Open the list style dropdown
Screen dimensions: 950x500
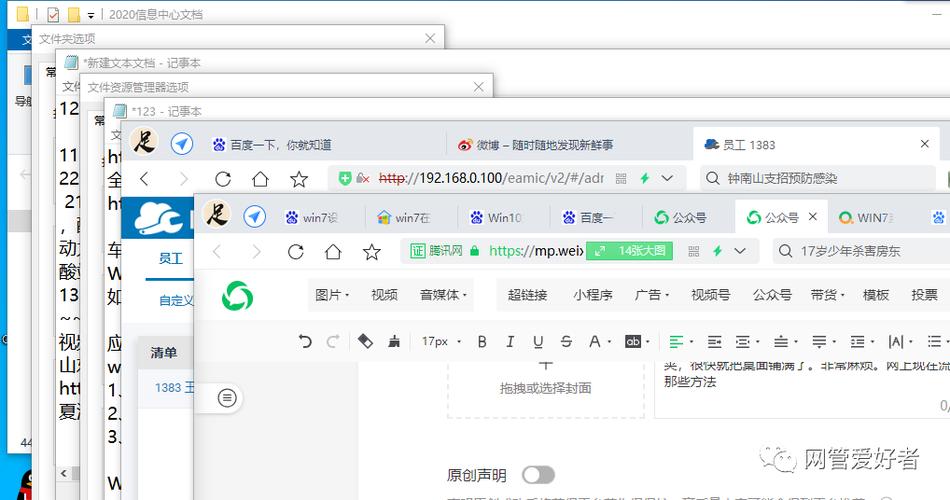click(x=938, y=342)
